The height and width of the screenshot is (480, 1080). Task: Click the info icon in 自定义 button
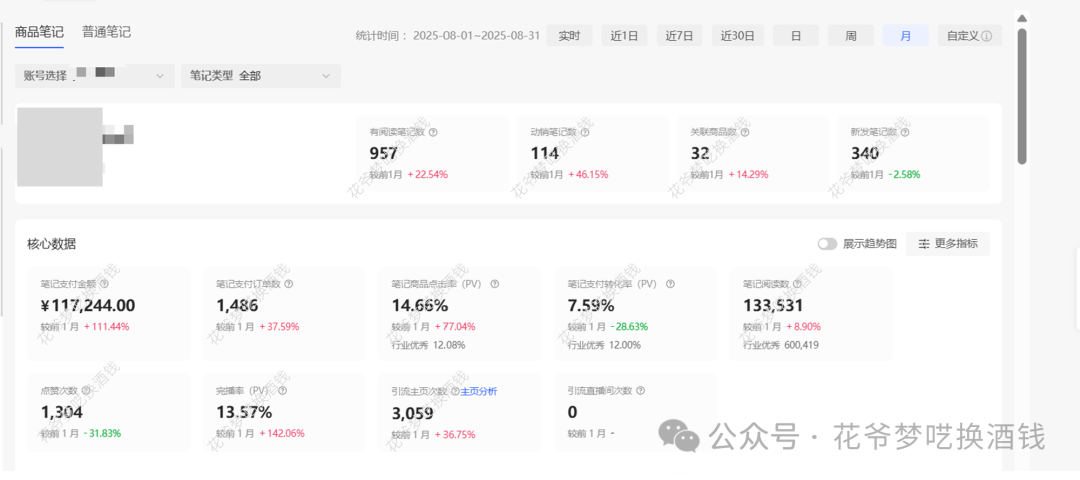click(x=987, y=36)
